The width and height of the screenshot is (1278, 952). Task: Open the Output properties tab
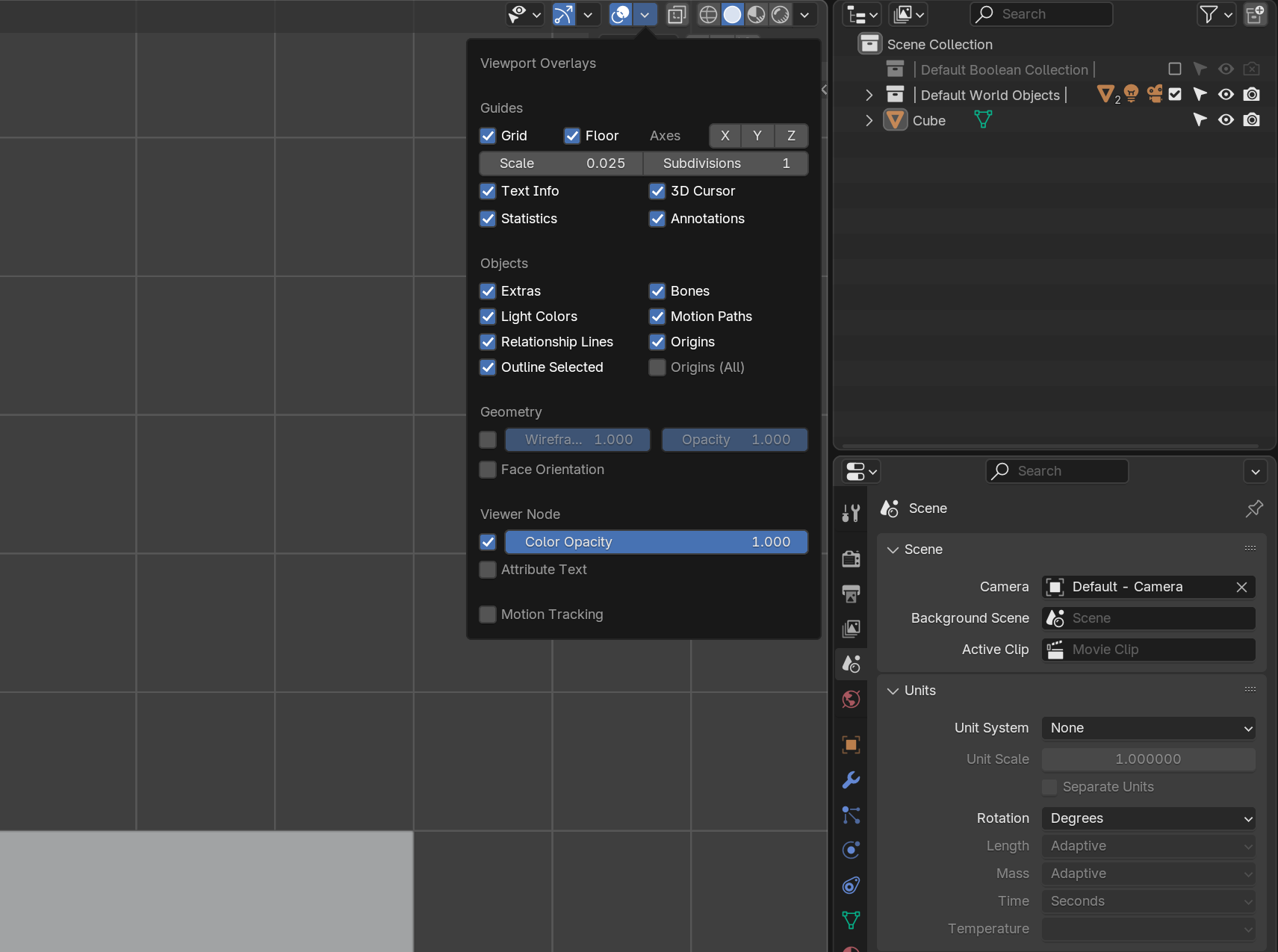(851, 594)
